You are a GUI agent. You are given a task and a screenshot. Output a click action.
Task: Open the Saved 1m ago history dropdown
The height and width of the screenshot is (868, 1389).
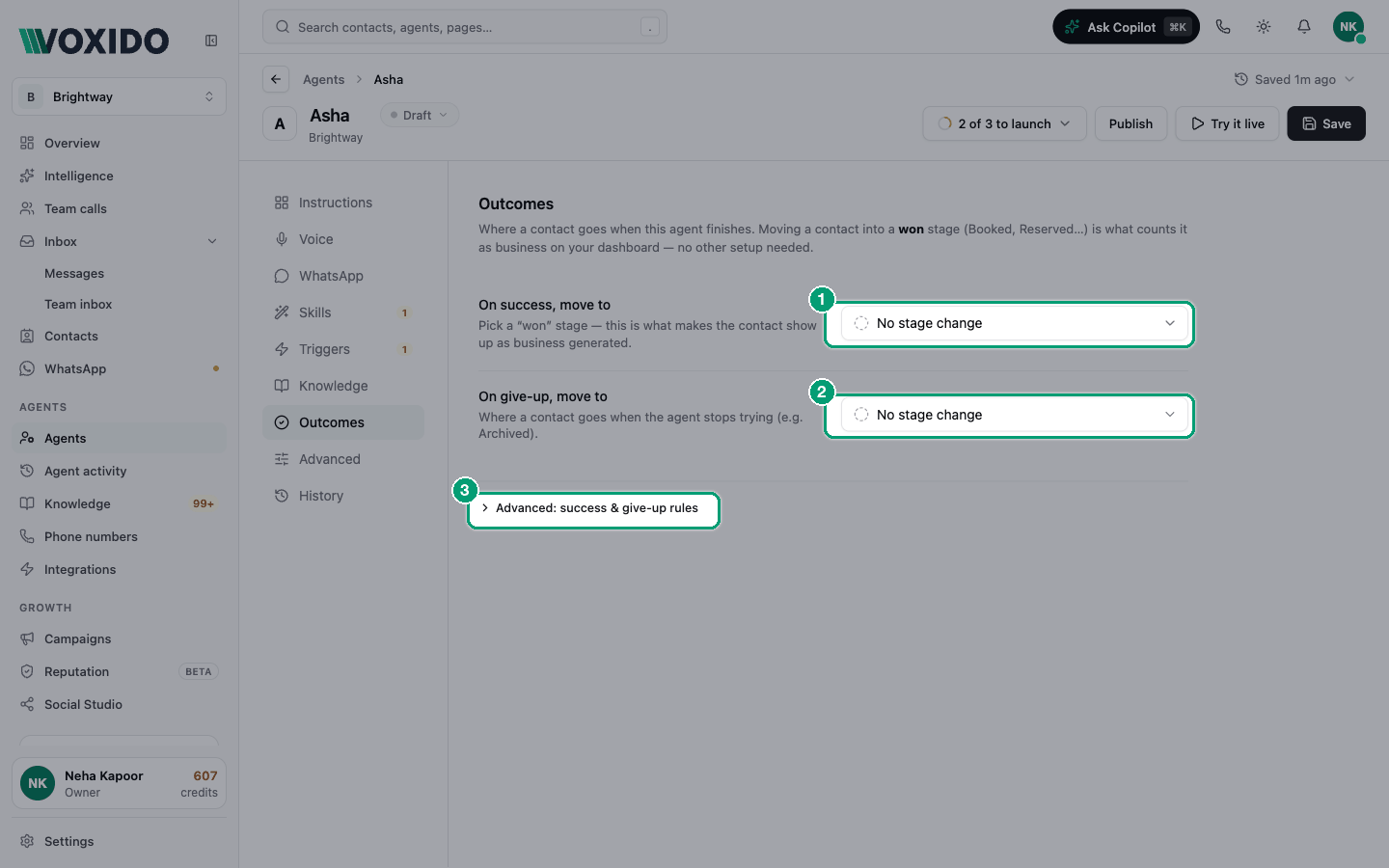pos(1294,79)
